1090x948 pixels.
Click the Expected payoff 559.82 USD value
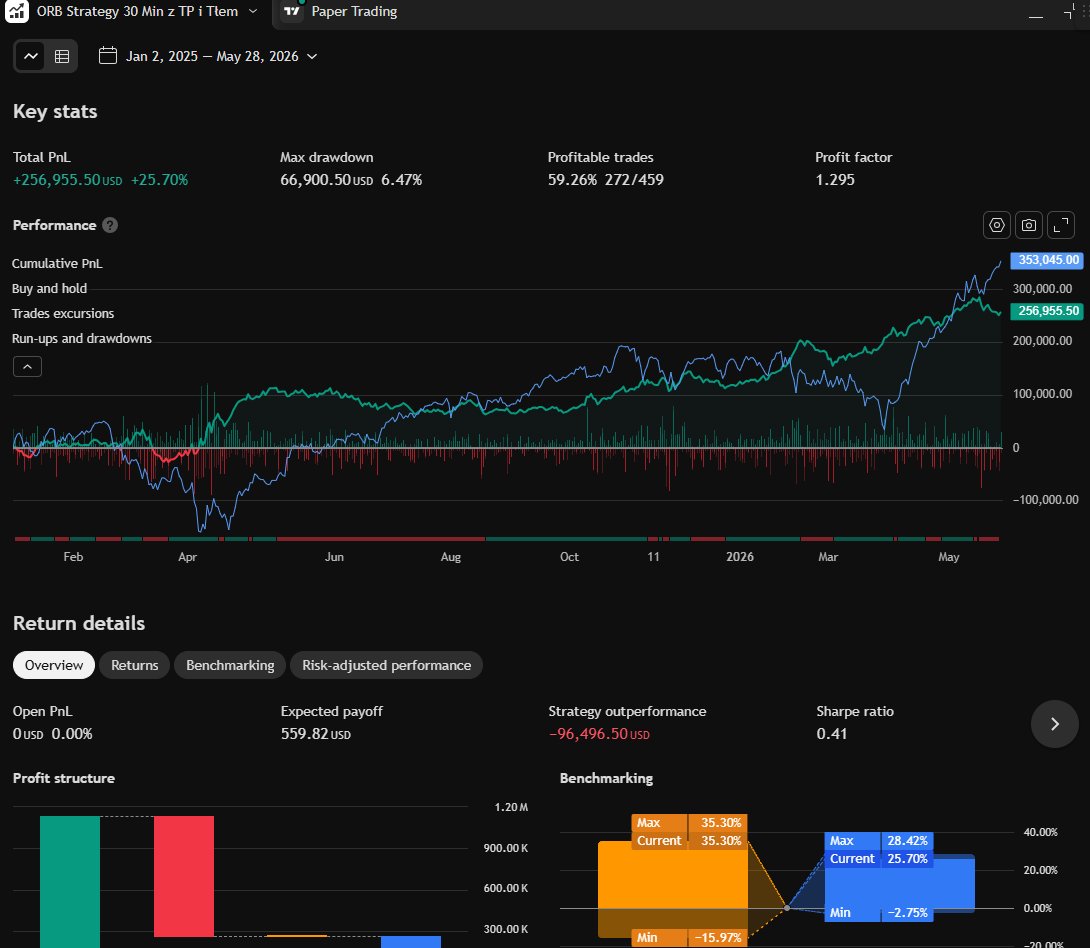click(x=316, y=734)
